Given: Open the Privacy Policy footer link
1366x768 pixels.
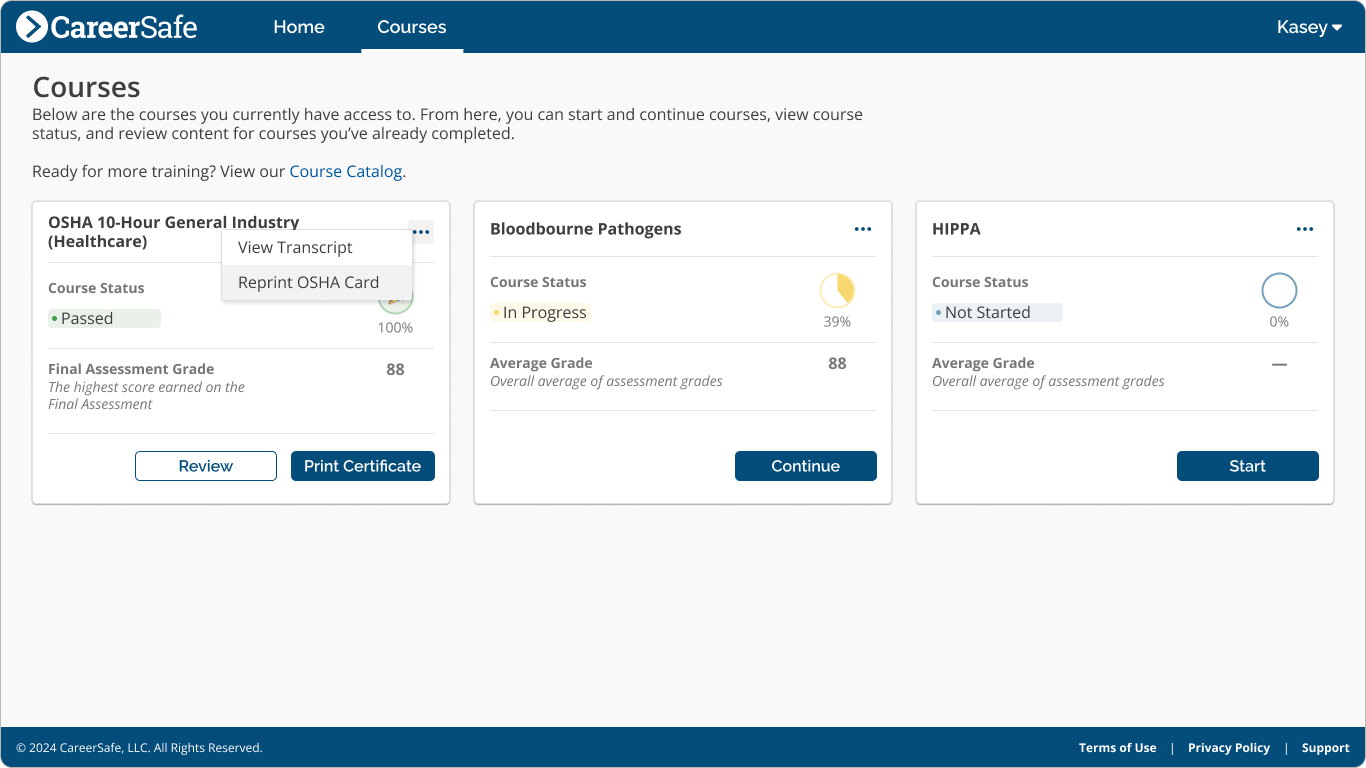Looking at the screenshot, I should click(1229, 748).
